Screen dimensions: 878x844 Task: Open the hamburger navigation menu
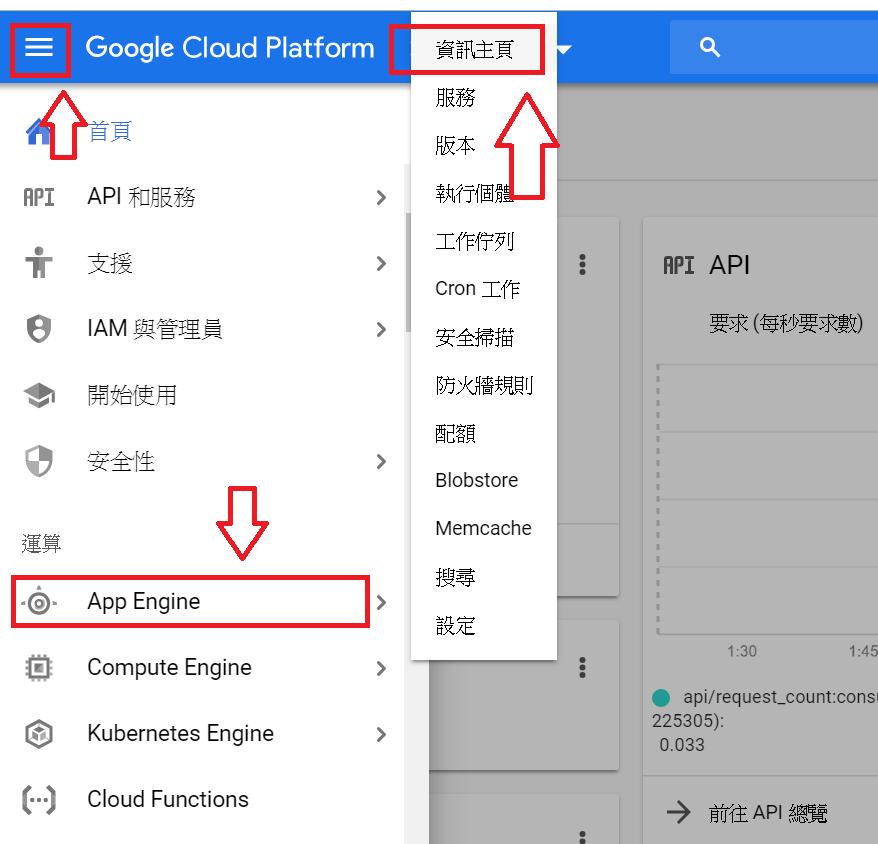39,48
